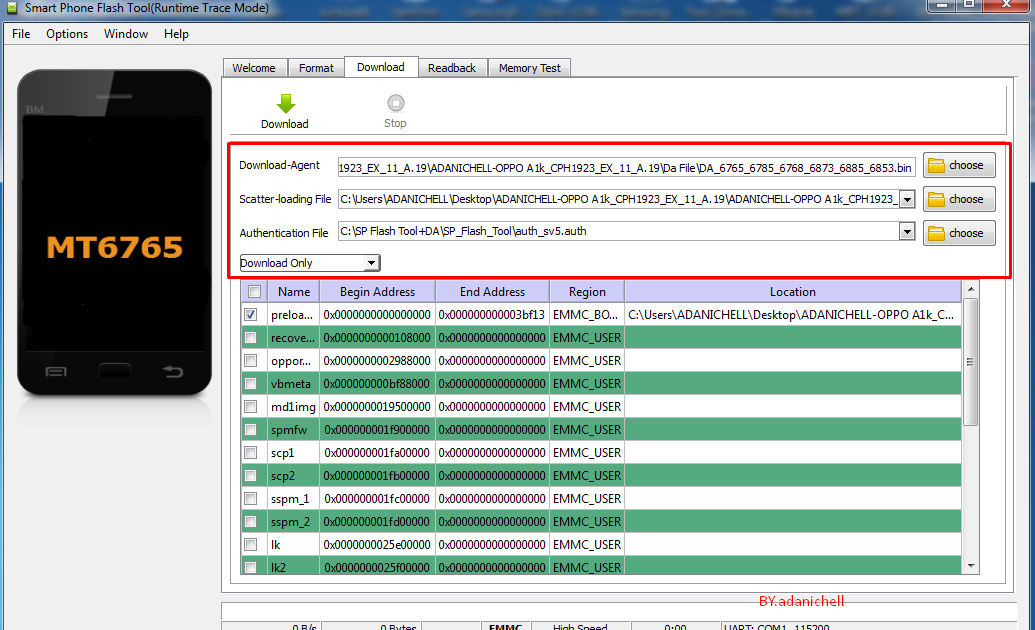Image resolution: width=1035 pixels, height=630 pixels.
Task: Enable the recovery partition checkbox
Action: point(251,337)
